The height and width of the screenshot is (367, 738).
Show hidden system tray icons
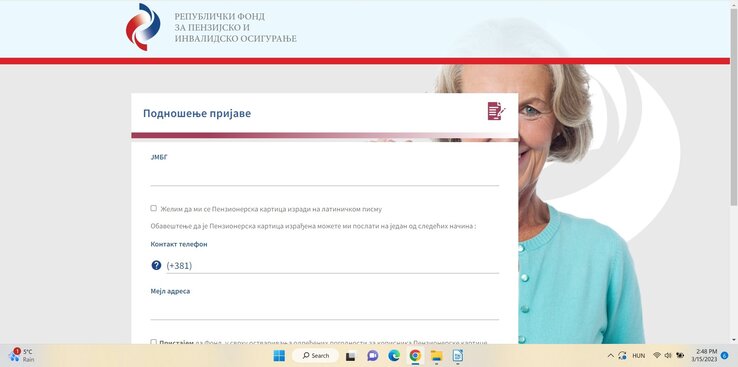tap(610, 356)
